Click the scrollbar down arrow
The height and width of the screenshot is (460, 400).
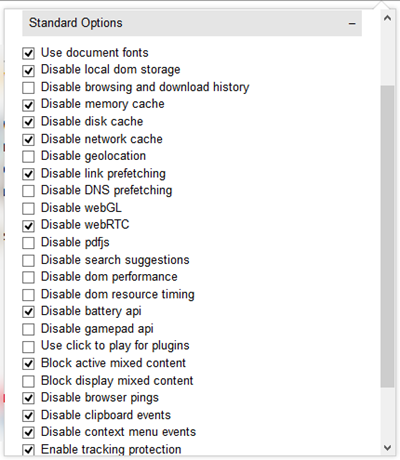click(387, 447)
